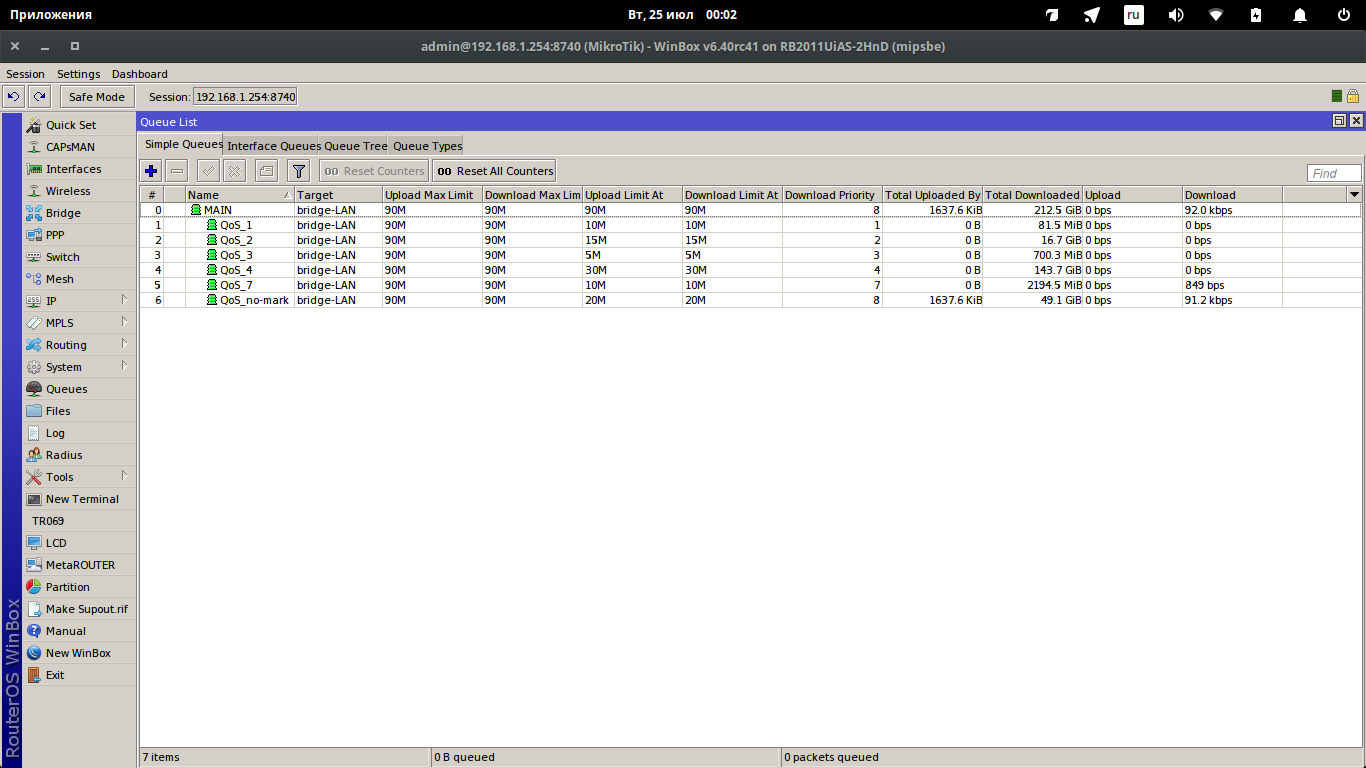Click the Find search field
Image resolution: width=1366 pixels, height=768 pixels.
point(1334,173)
